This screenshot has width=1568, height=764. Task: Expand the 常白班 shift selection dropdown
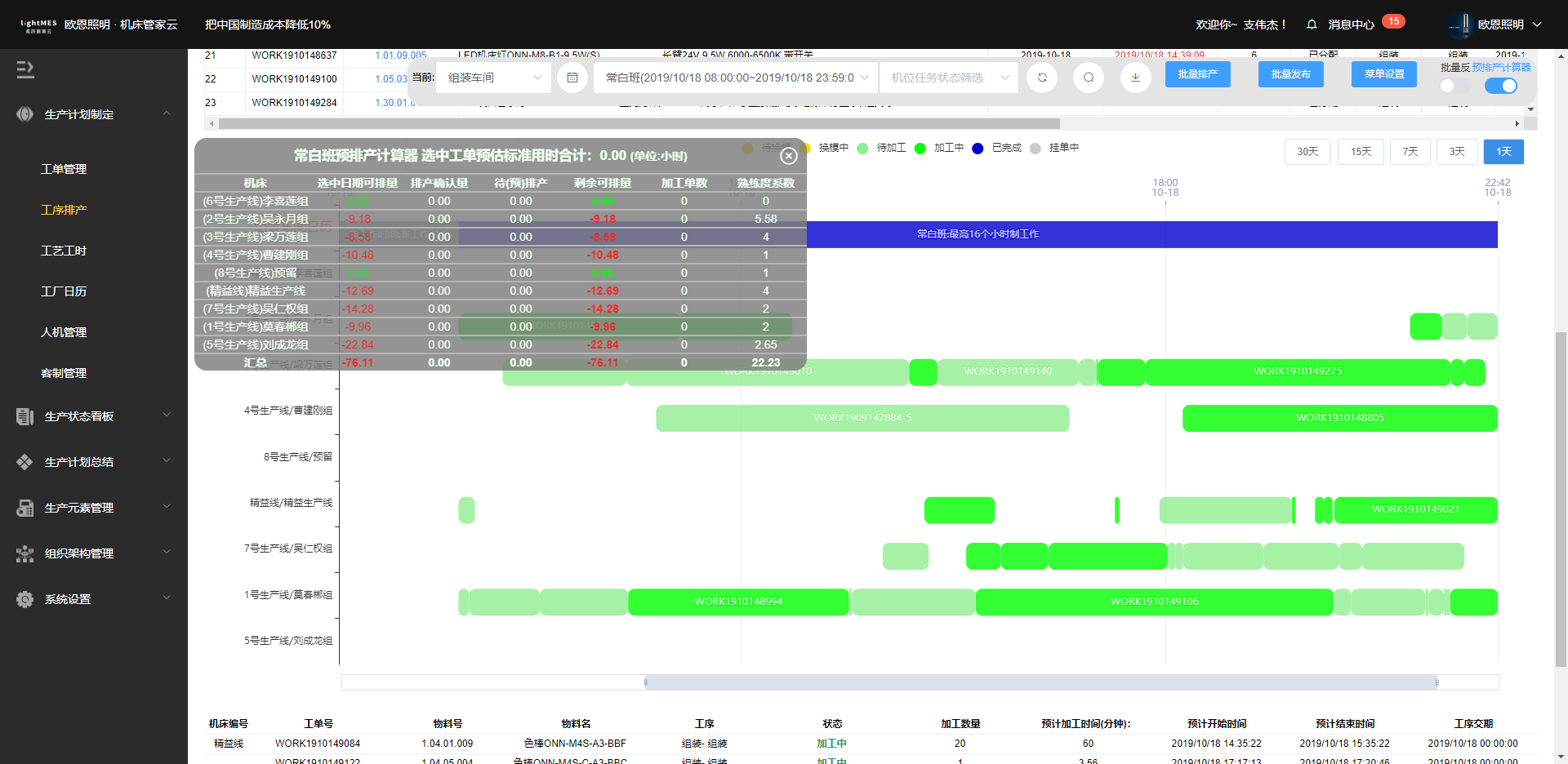735,78
